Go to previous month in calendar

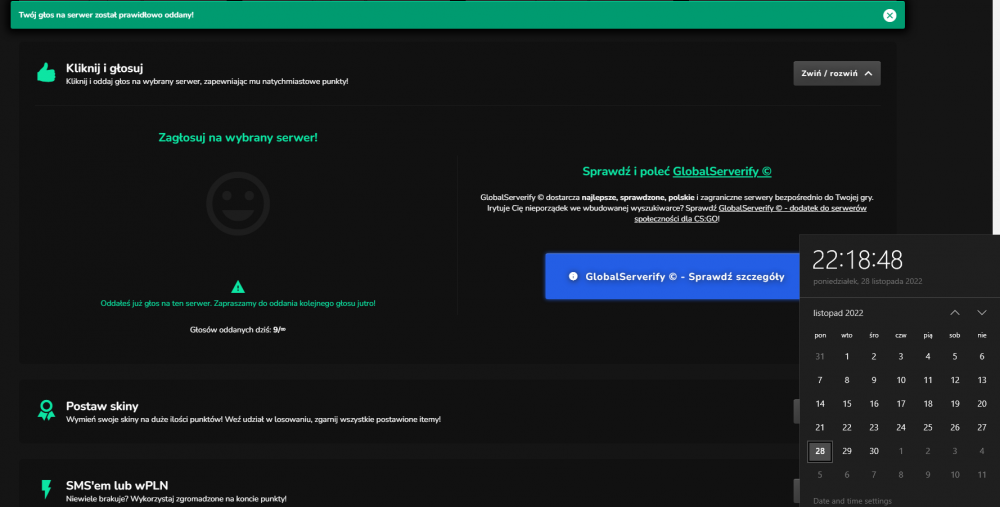click(955, 312)
